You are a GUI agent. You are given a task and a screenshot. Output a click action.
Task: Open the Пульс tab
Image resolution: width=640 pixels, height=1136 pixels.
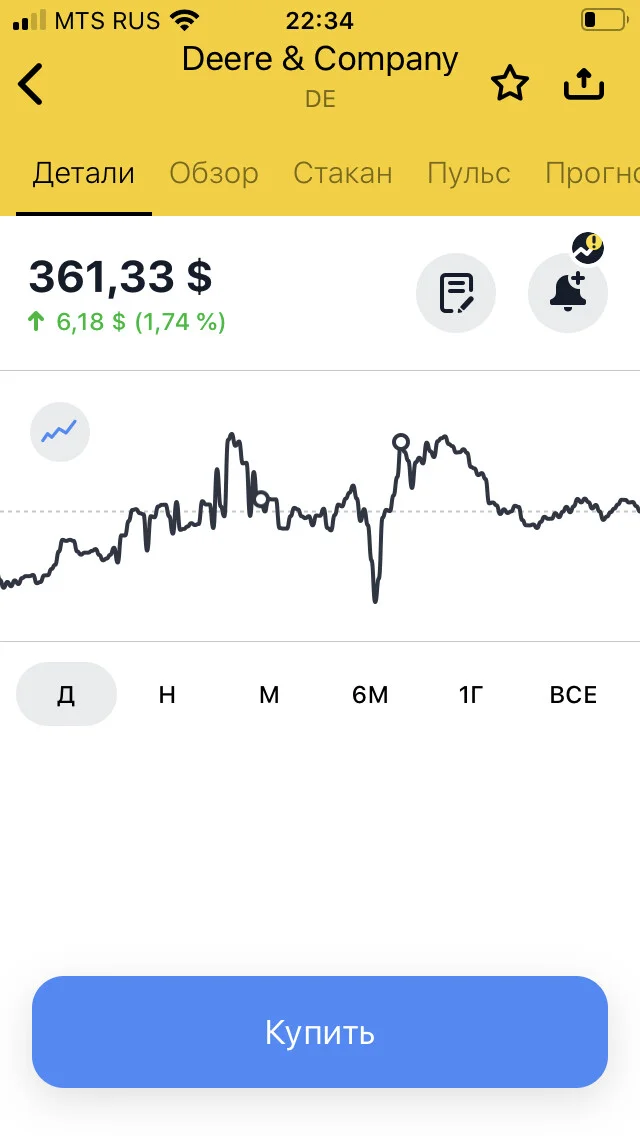pyautogui.click(x=468, y=173)
